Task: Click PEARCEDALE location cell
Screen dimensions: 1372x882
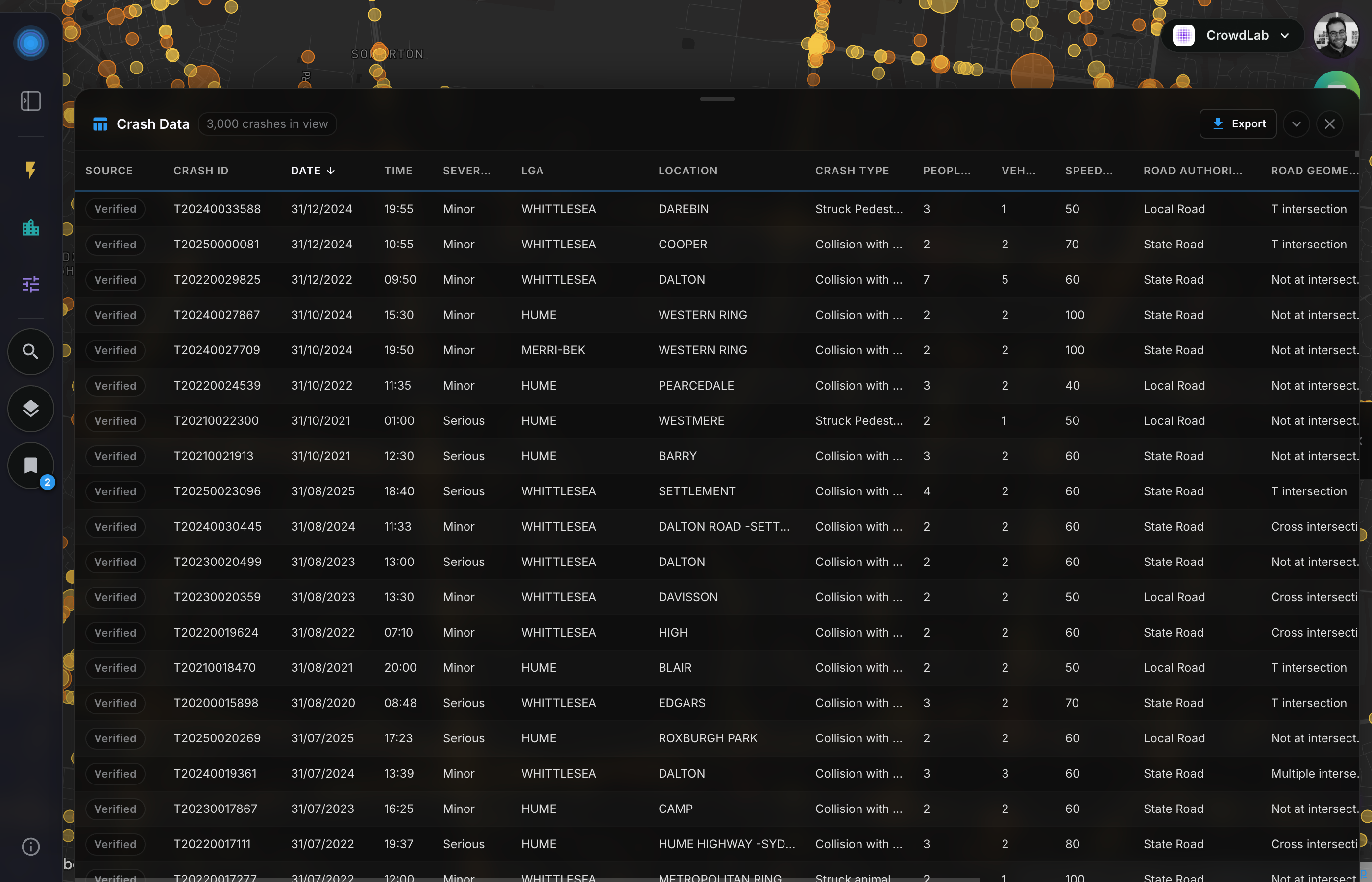Action: click(696, 386)
